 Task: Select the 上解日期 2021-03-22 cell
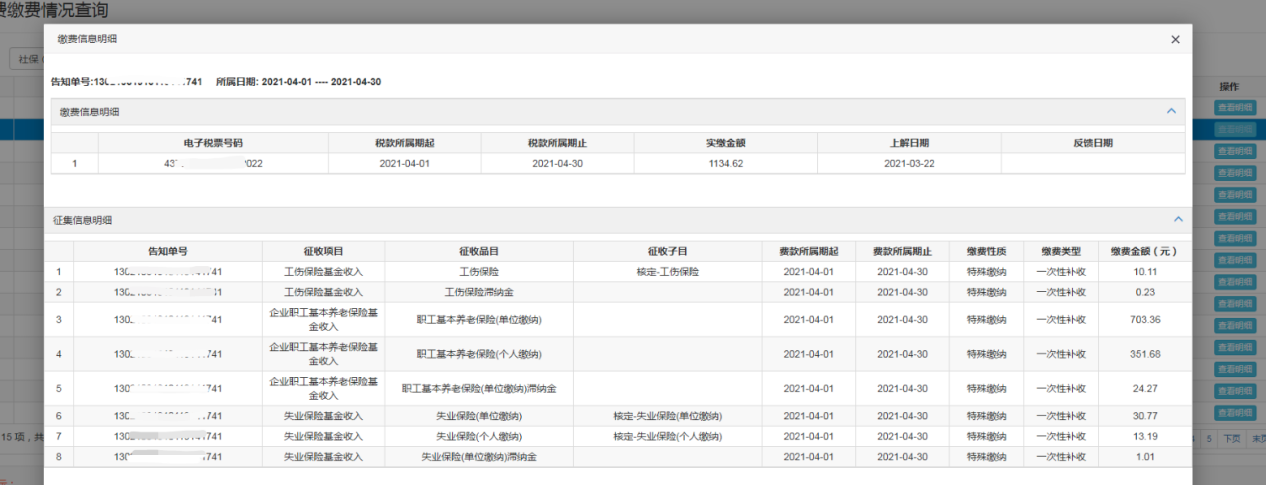point(908,164)
